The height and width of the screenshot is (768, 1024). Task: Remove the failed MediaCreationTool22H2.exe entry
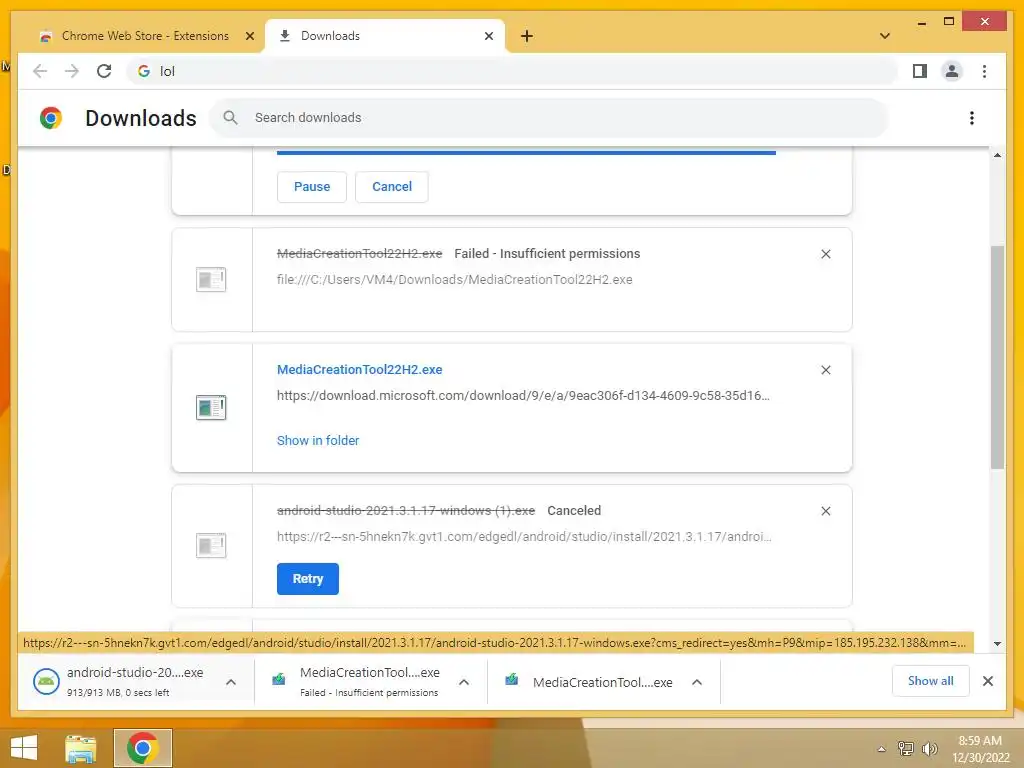825,254
